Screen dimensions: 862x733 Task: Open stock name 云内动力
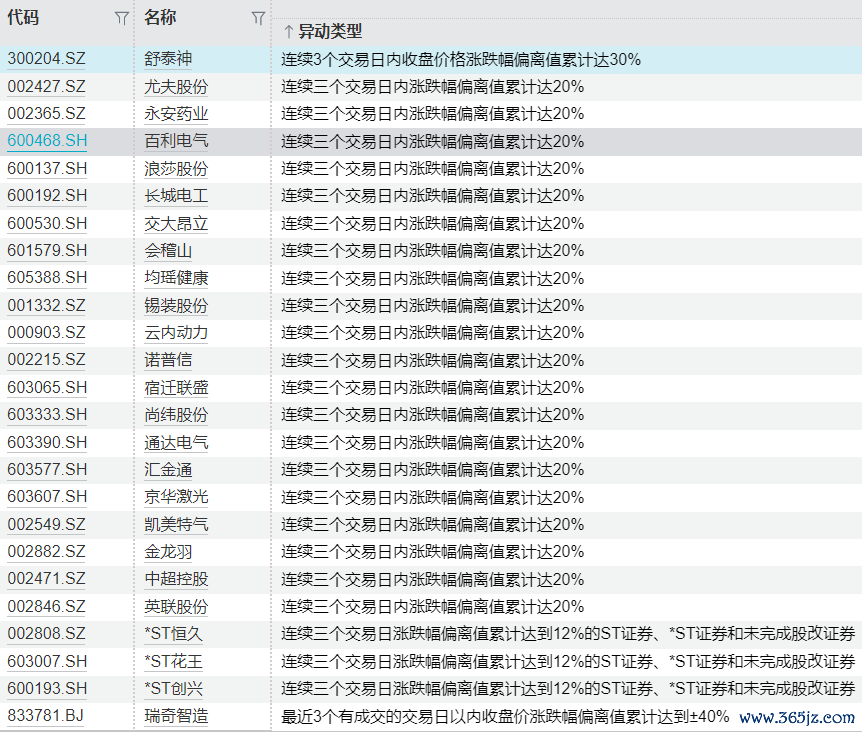(x=176, y=333)
